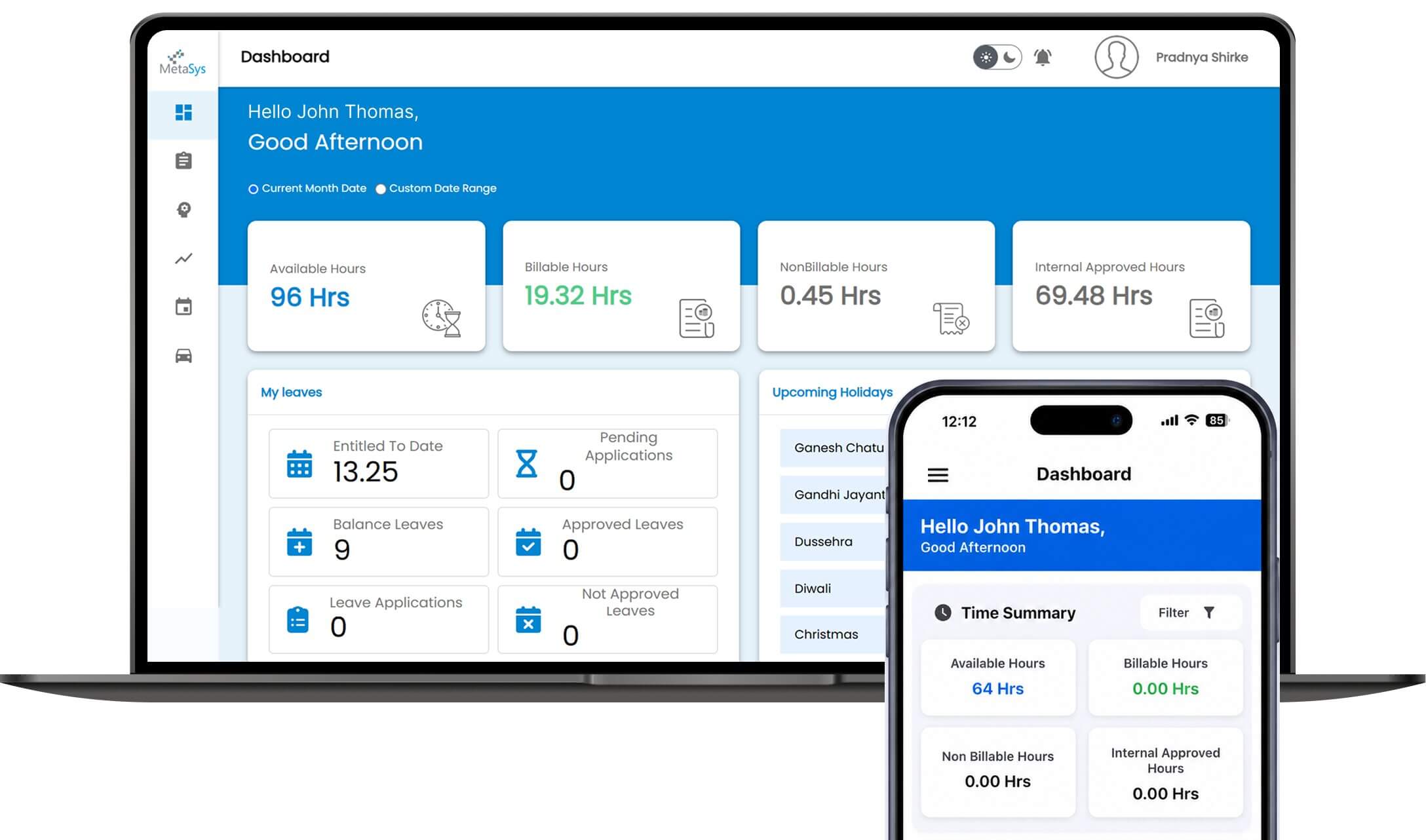Image resolution: width=1426 pixels, height=840 pixels.
Task: Open the line chart reports icon in sidebar
Action: (x=183, y=258)
